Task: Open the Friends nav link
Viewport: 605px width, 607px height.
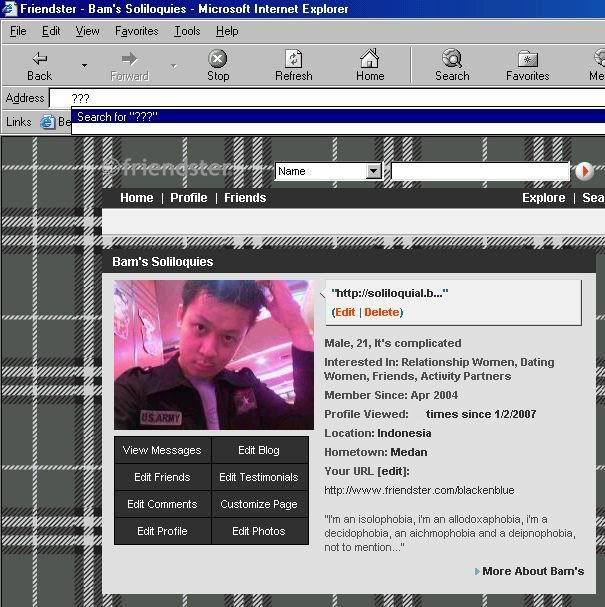Action: pos(245,198)
